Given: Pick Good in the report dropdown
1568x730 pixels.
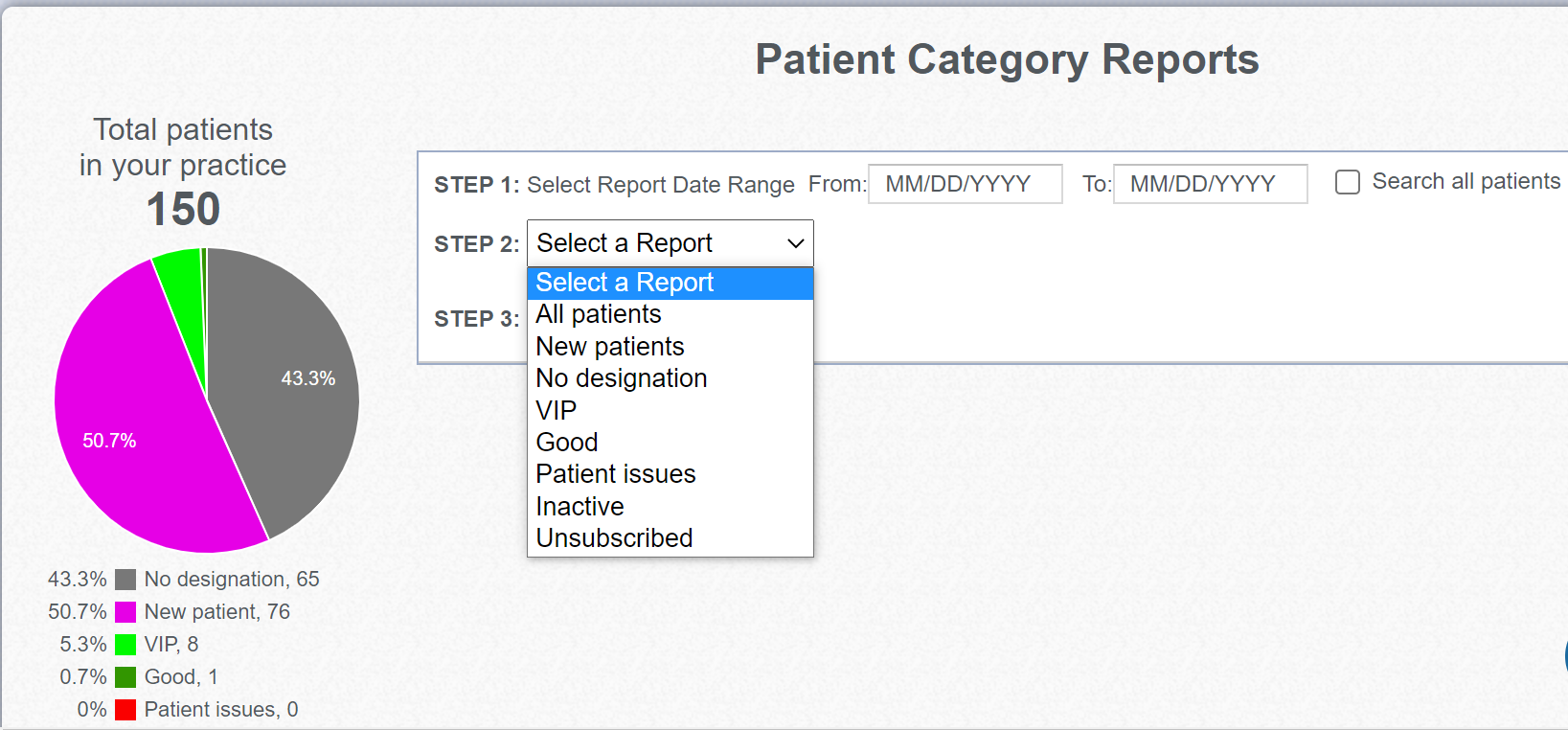Looking at the screenshot, I should click(x=670, y=443).
